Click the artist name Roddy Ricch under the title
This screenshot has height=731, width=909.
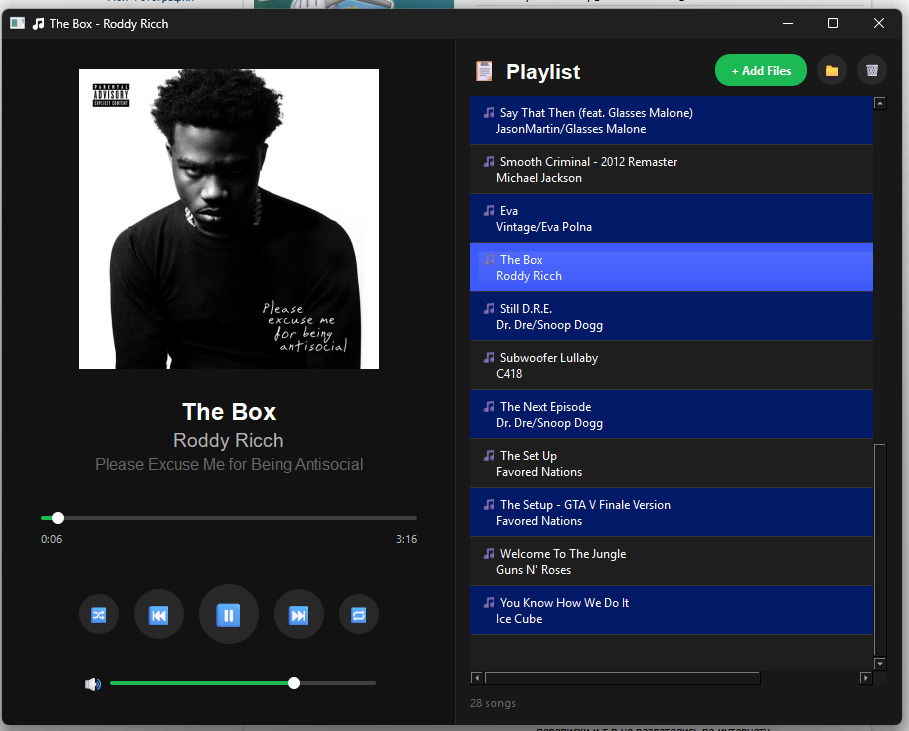(x=228, y=441)
